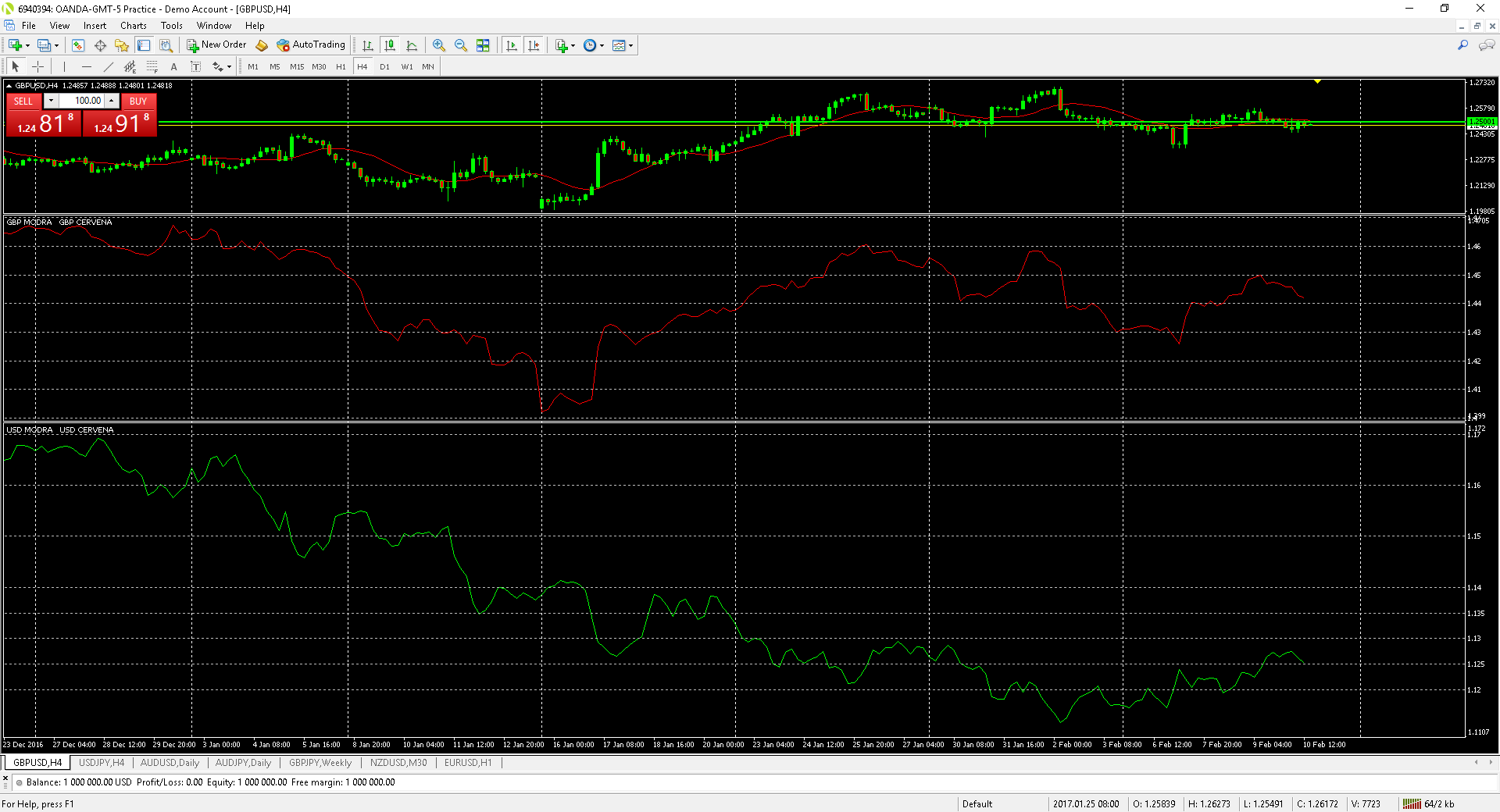The width and height of the screenshot is (1500, 812).
Task: Select the Text Label tool
Action: [196, 66]
